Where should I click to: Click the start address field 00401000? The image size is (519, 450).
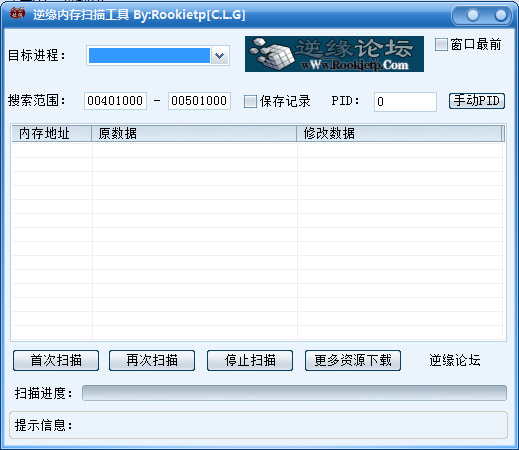[115, 101]
